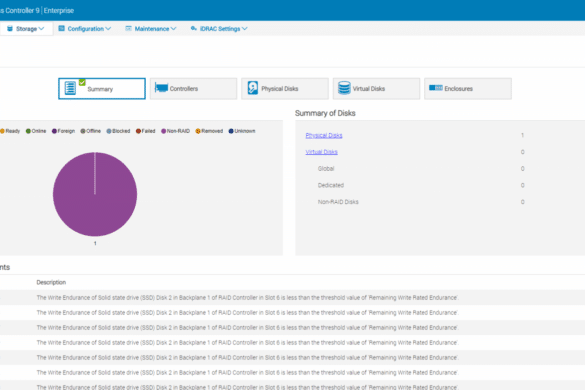Click the Non-RAID Disks row label

pos(338,202)
